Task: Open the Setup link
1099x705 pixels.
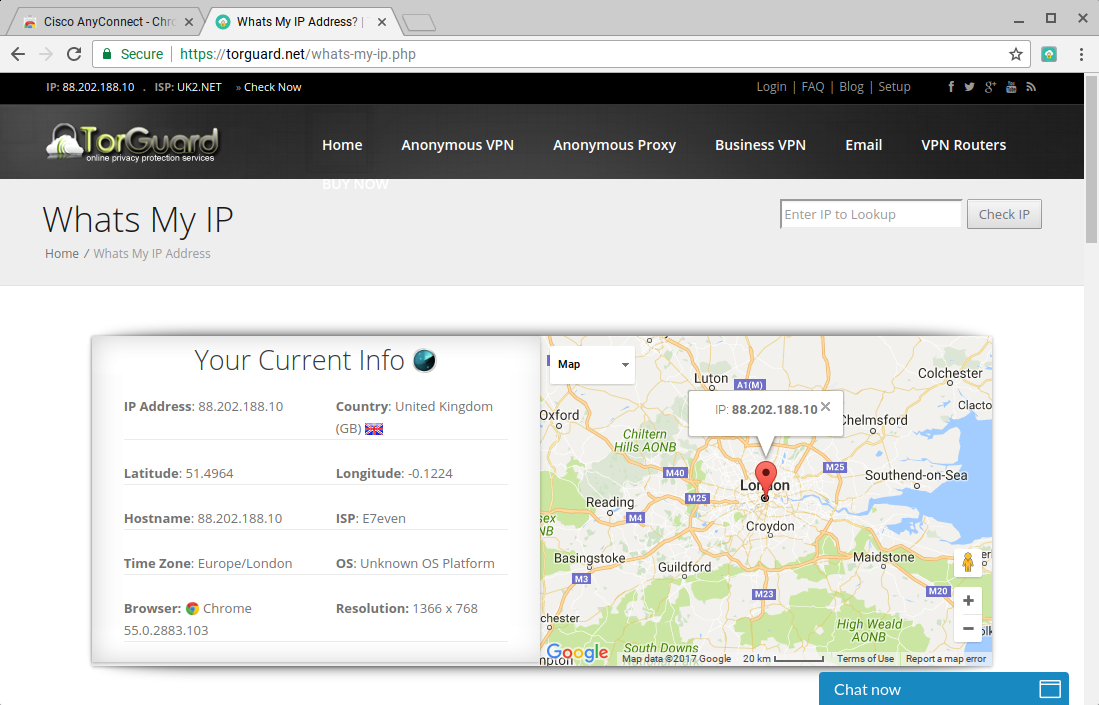Action: tap(894, 87)
